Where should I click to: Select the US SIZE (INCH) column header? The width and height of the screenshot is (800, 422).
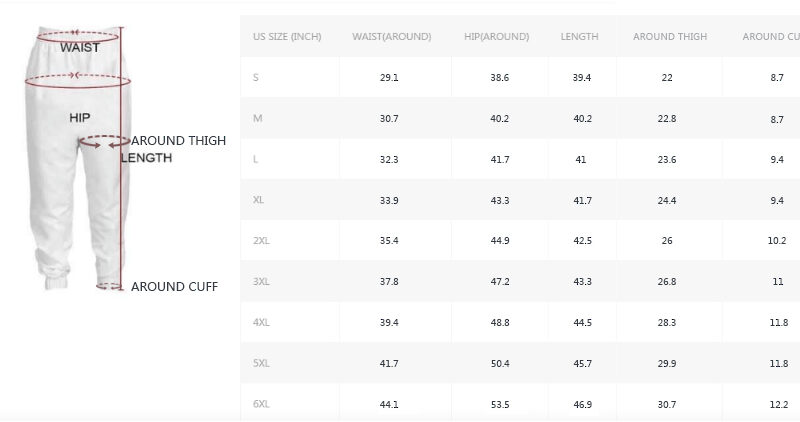coord(287,37)
